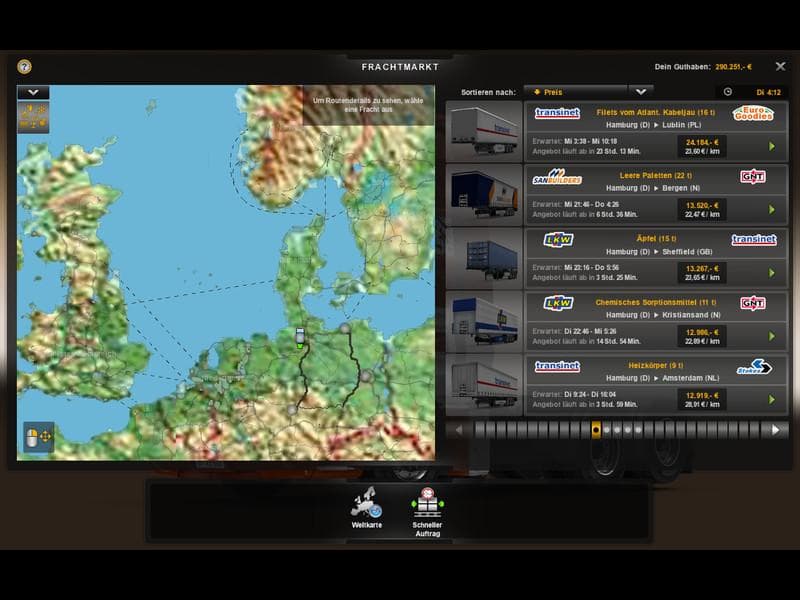The height and width of the screenshot is (600, 800).
Task: Open the Weltkarte world map
Action: pos(366,508)
